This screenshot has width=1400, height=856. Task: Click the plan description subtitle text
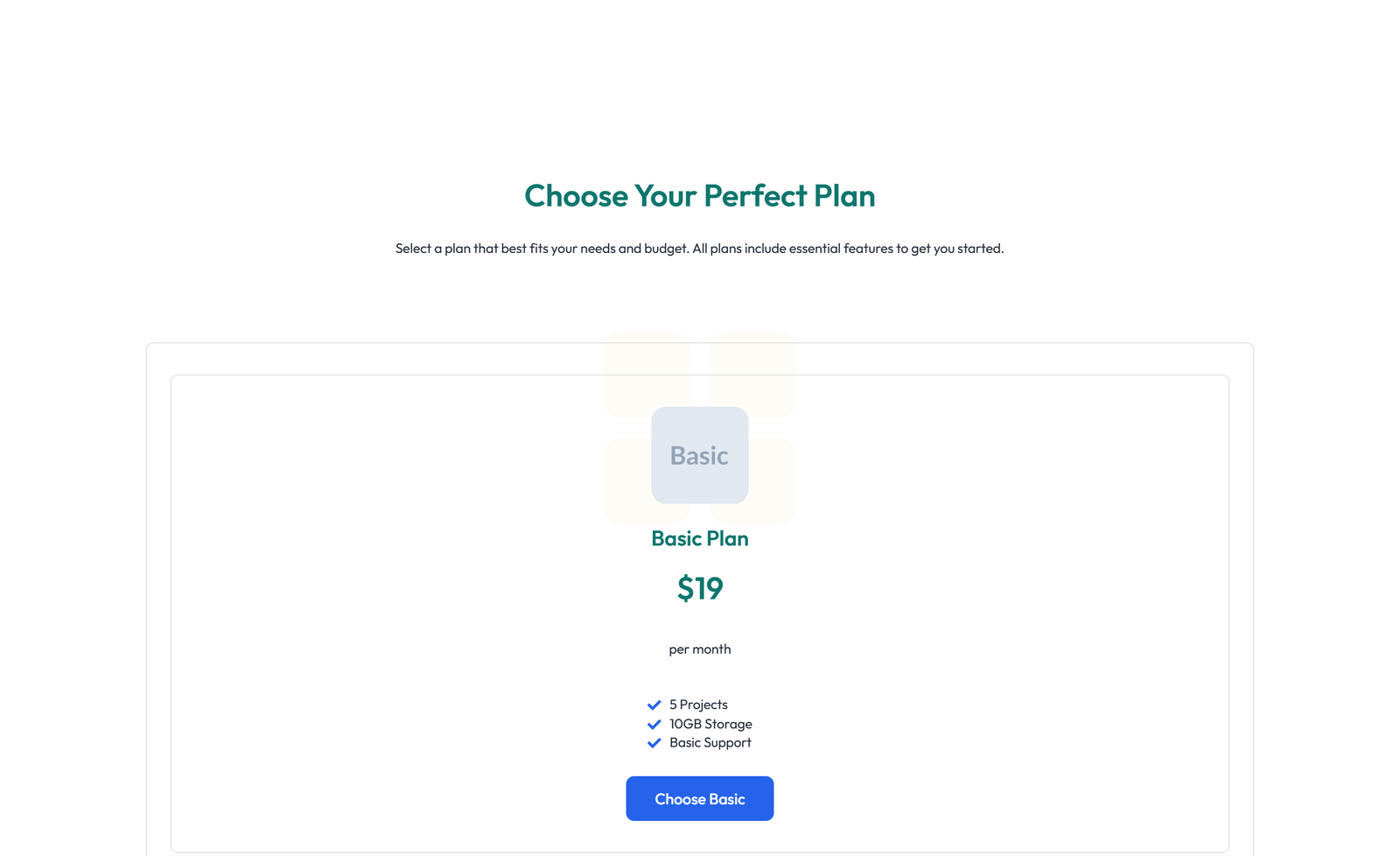(x=699, y=248)
